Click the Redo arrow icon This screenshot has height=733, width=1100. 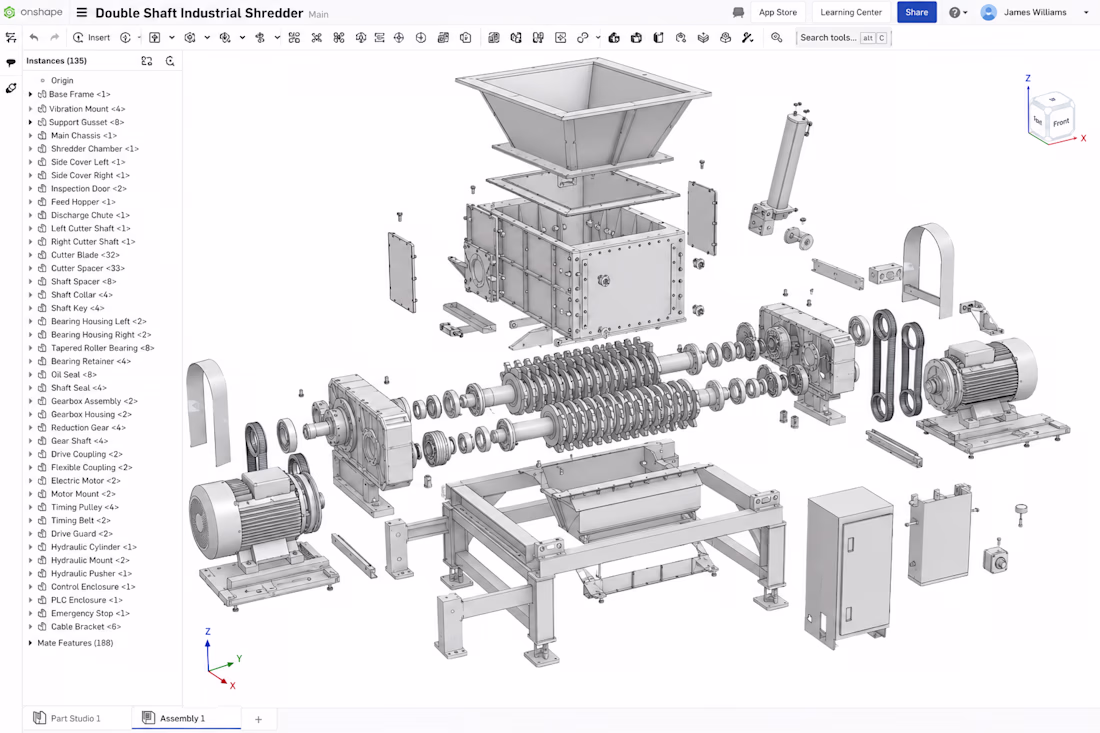pos(55,37)
